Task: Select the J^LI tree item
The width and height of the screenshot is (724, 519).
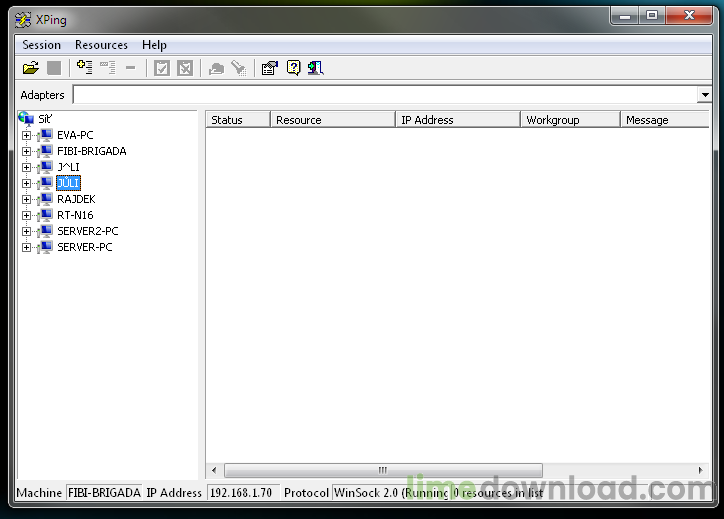Action: [68, 167]
